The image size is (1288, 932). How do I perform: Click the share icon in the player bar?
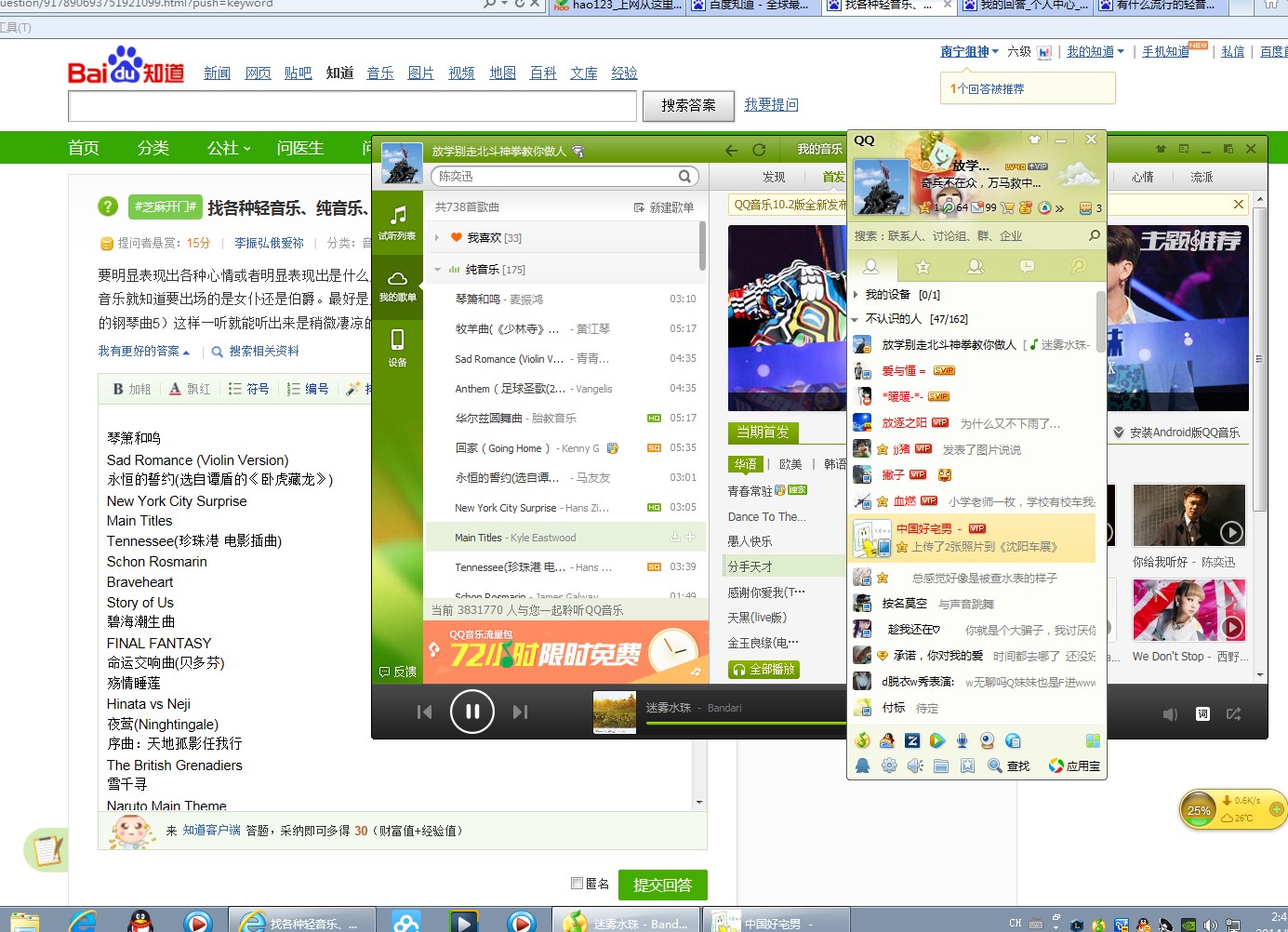[1234, 714]
